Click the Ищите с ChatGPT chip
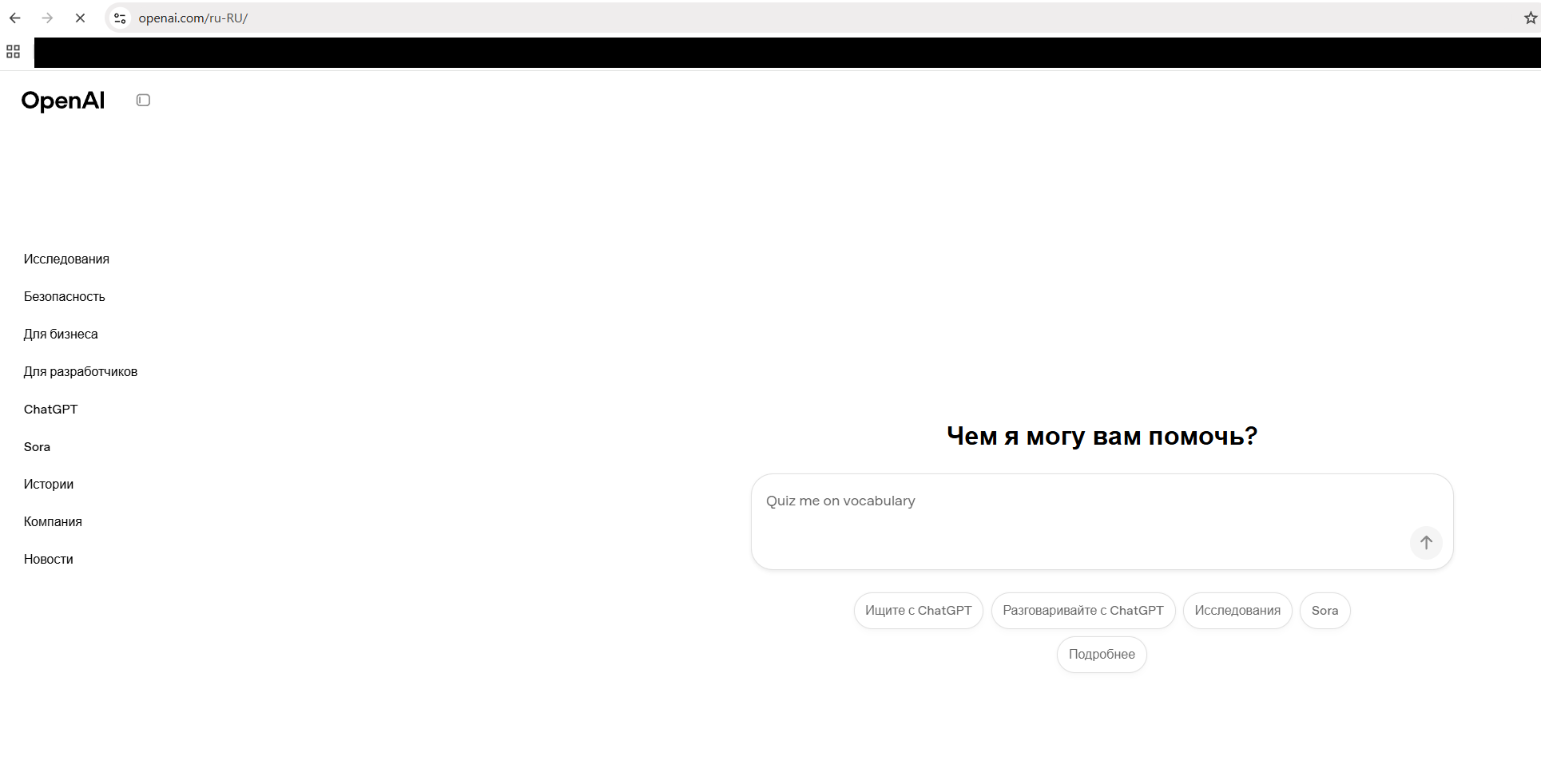Image resolution: width=1541 pixels, height=784 pixels. pyautogui.click(x=919, y=611)
